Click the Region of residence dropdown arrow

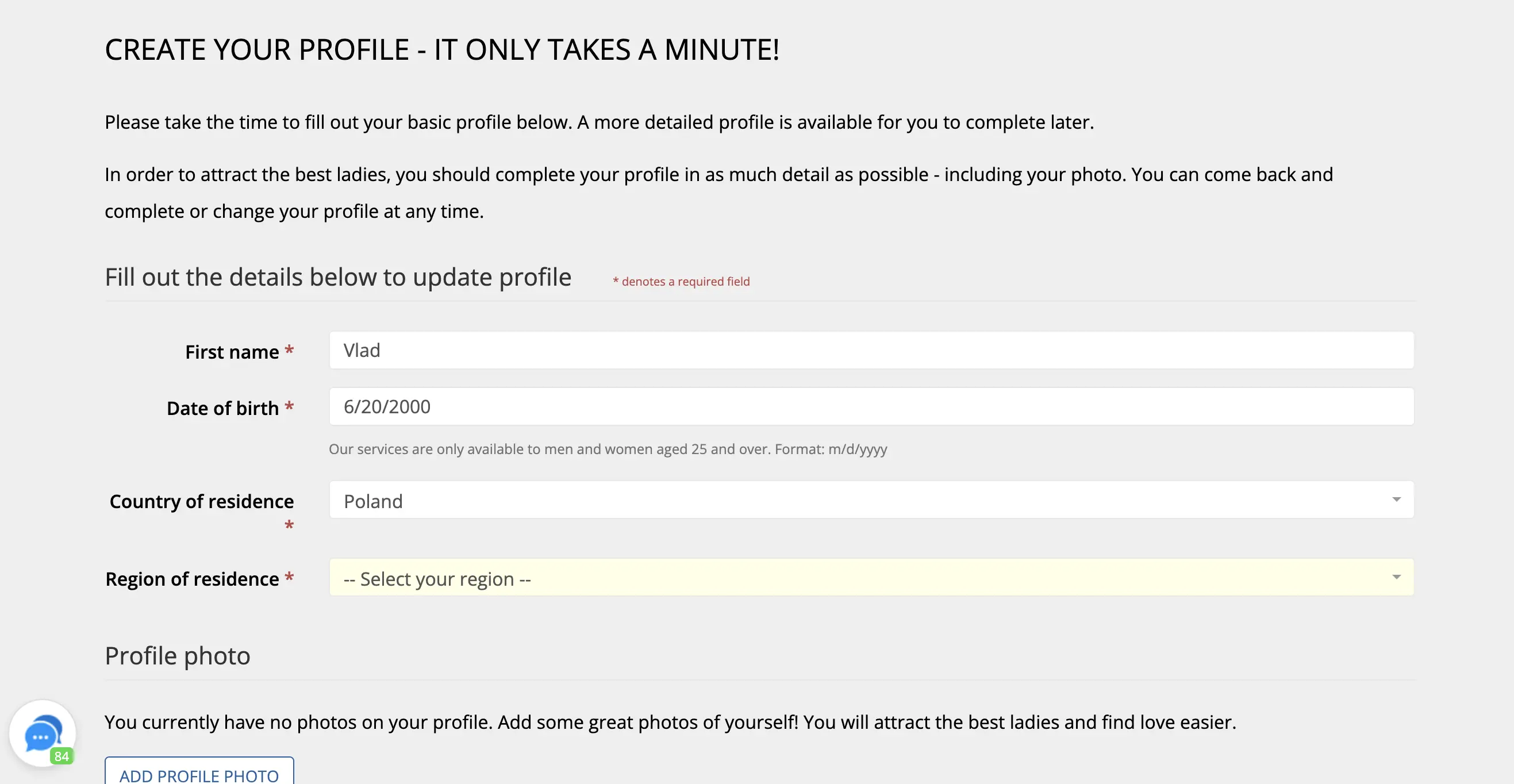1396,577
